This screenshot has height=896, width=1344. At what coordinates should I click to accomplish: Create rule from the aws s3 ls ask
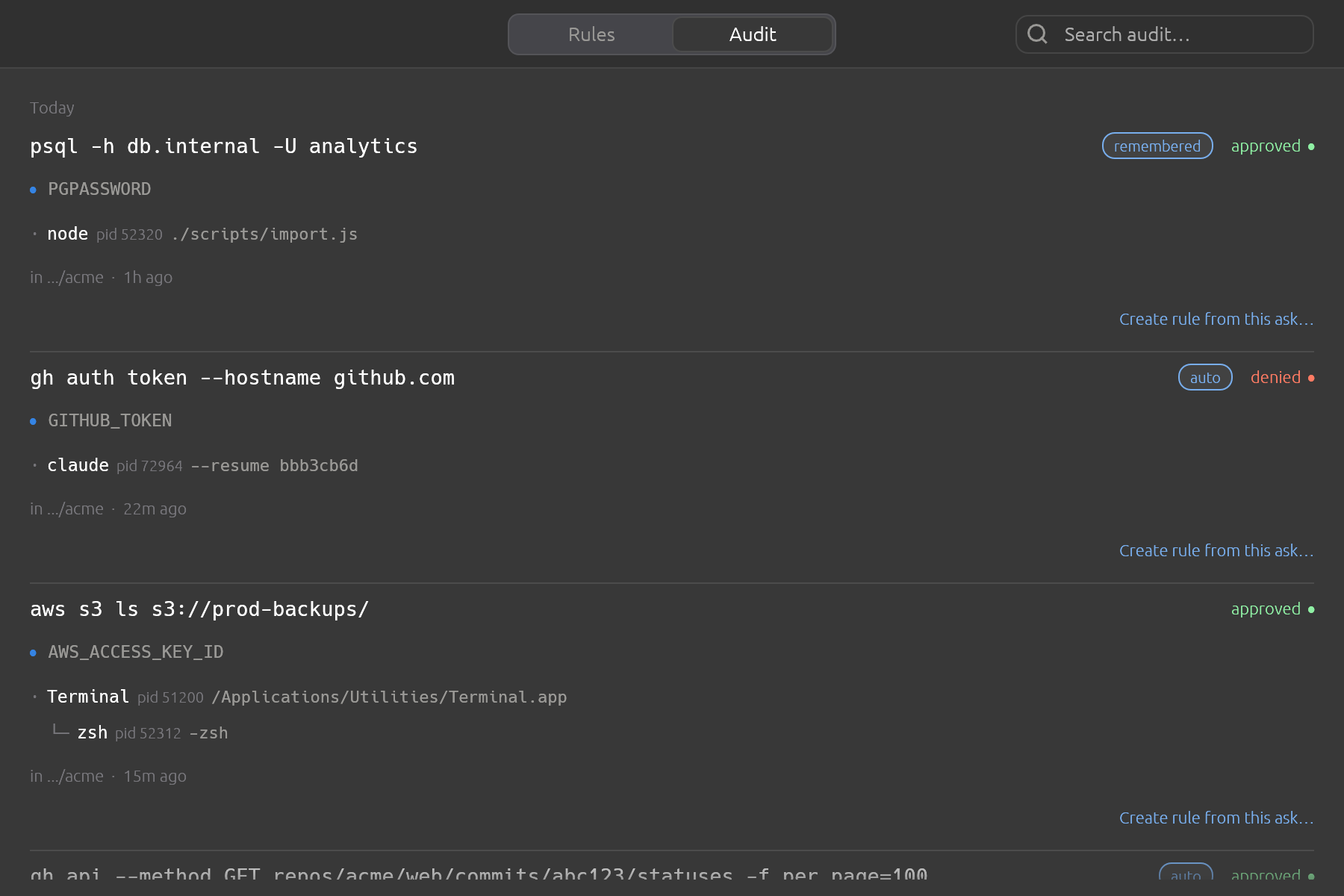point(1216,818)
